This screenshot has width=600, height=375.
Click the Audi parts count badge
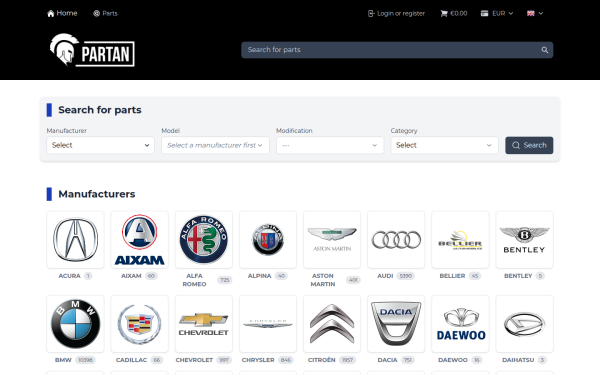[x=406, y=276]
